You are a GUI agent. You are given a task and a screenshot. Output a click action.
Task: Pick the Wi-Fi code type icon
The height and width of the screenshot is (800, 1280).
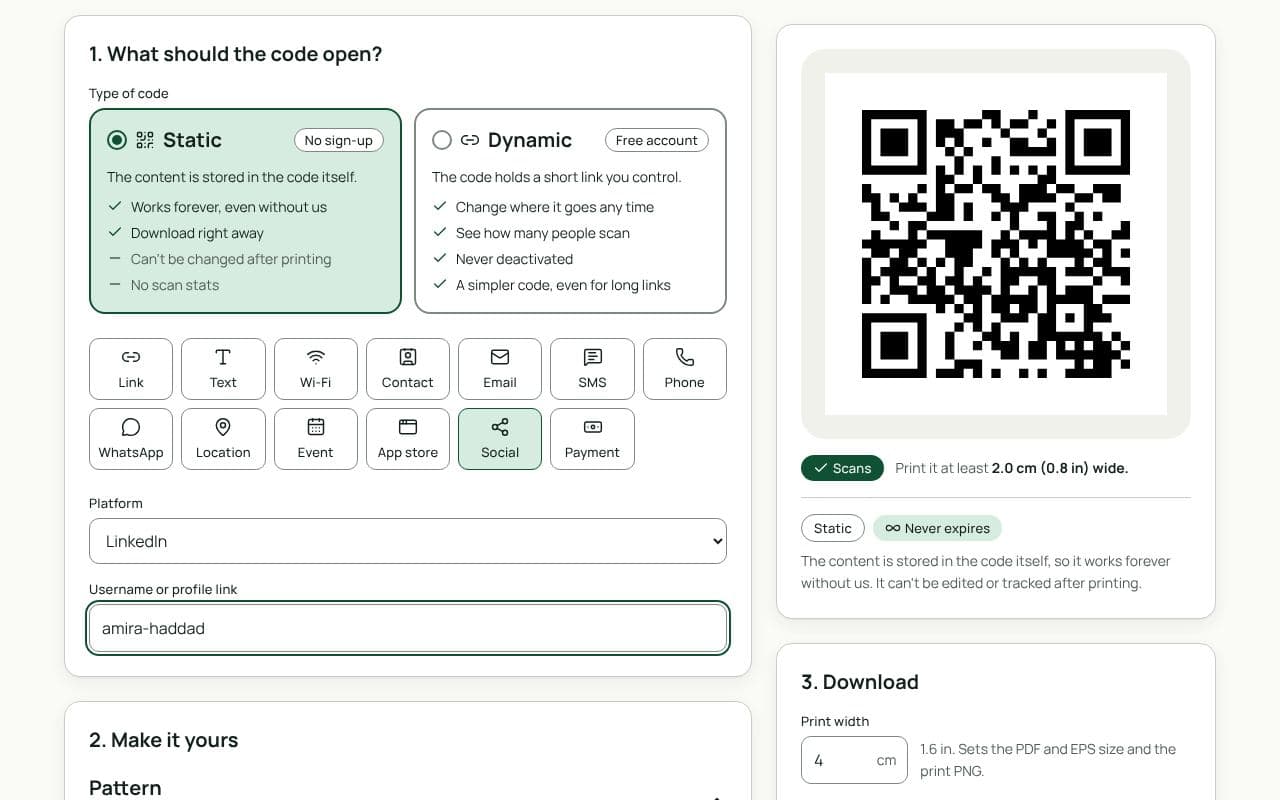316,357
